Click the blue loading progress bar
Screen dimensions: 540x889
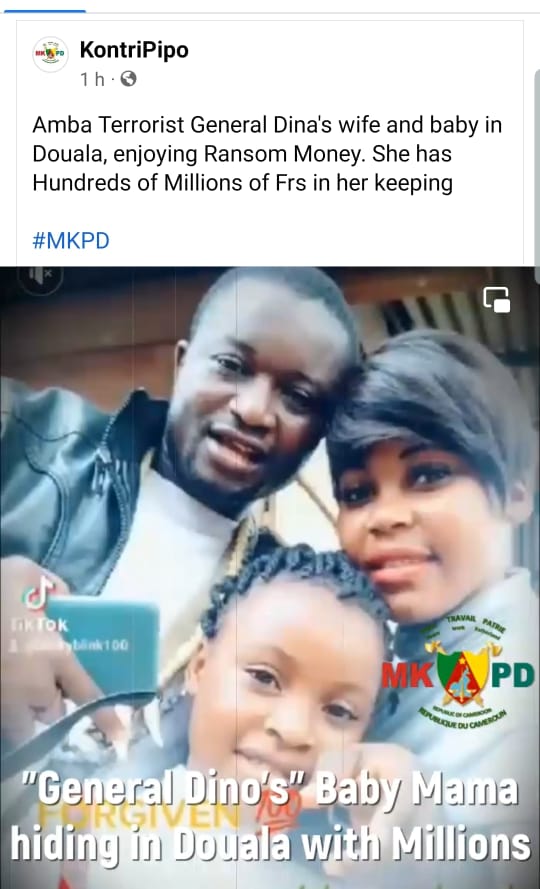[x=43, y=11]
